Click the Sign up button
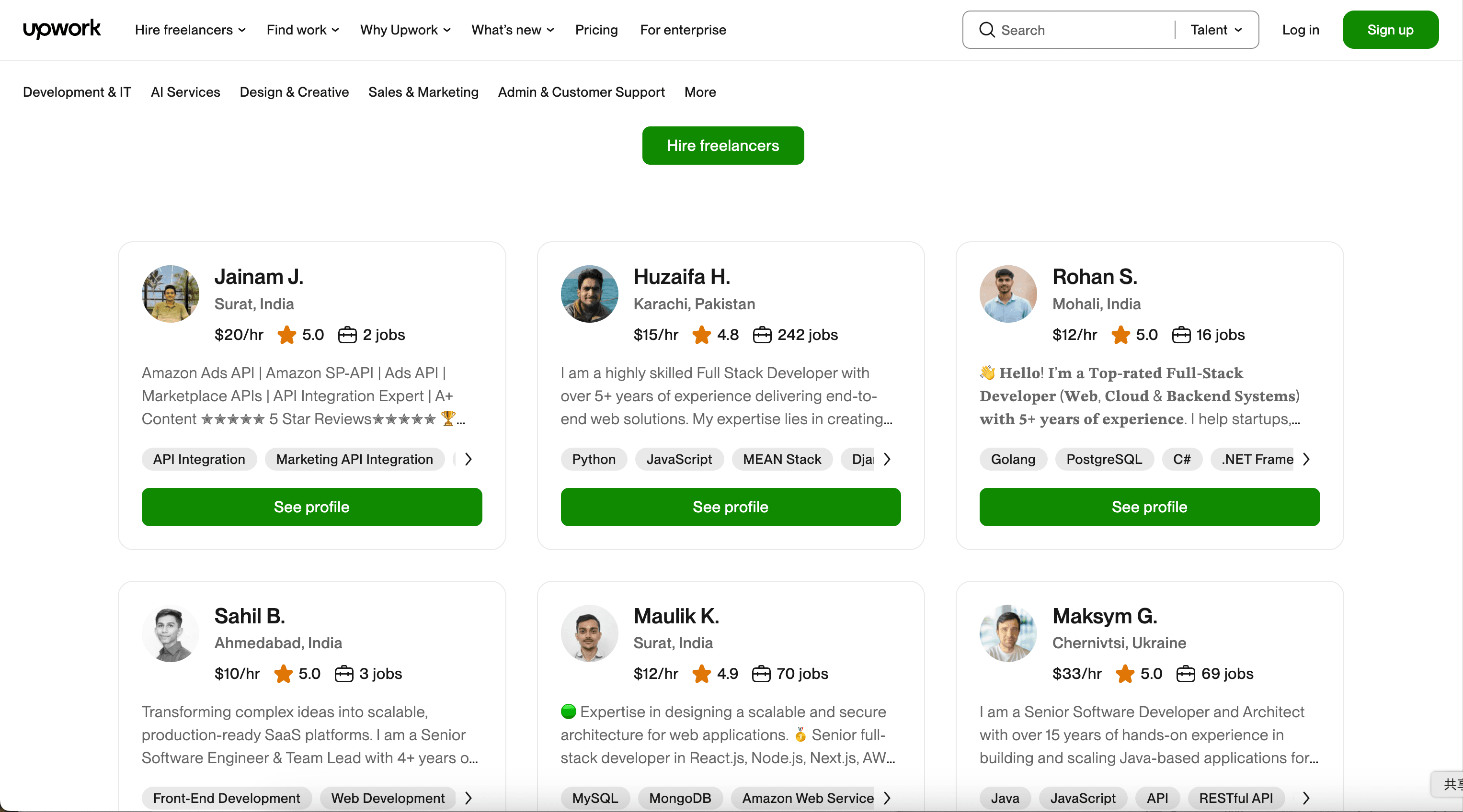This screenshot has width=1463, height=812. point(1390,30)
